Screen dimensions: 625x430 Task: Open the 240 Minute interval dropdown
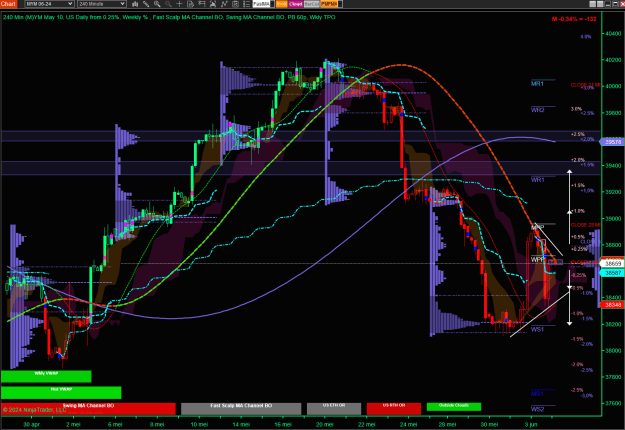point(102,4)
